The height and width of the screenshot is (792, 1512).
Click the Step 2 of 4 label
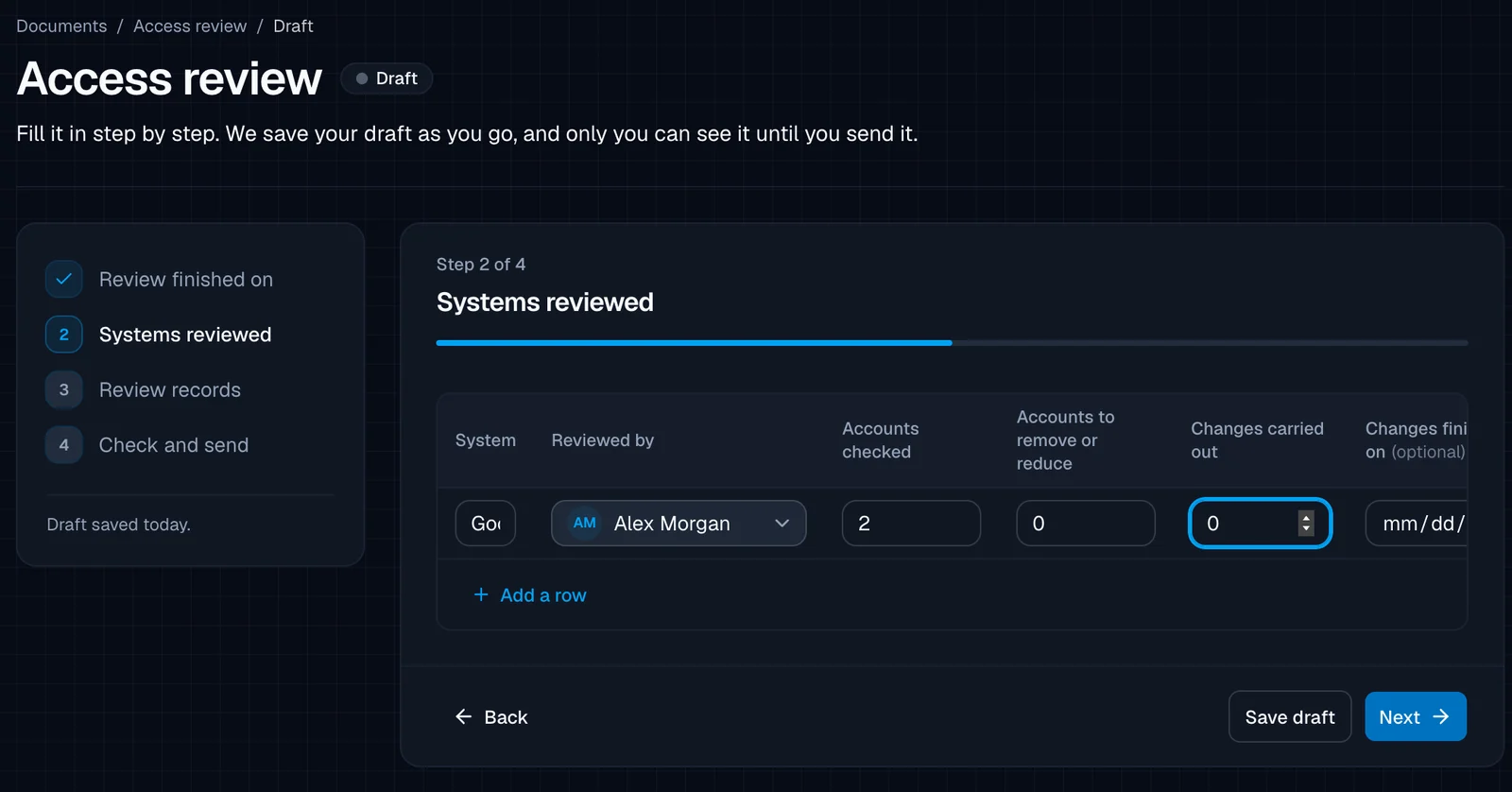point(481,265)
